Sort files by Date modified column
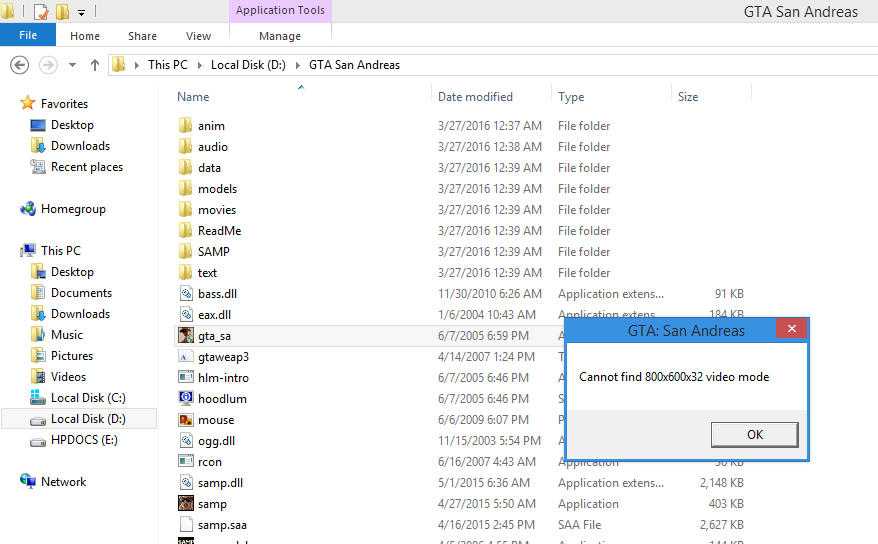Viewport: 878px width, 544px height. tap(475, 97)
